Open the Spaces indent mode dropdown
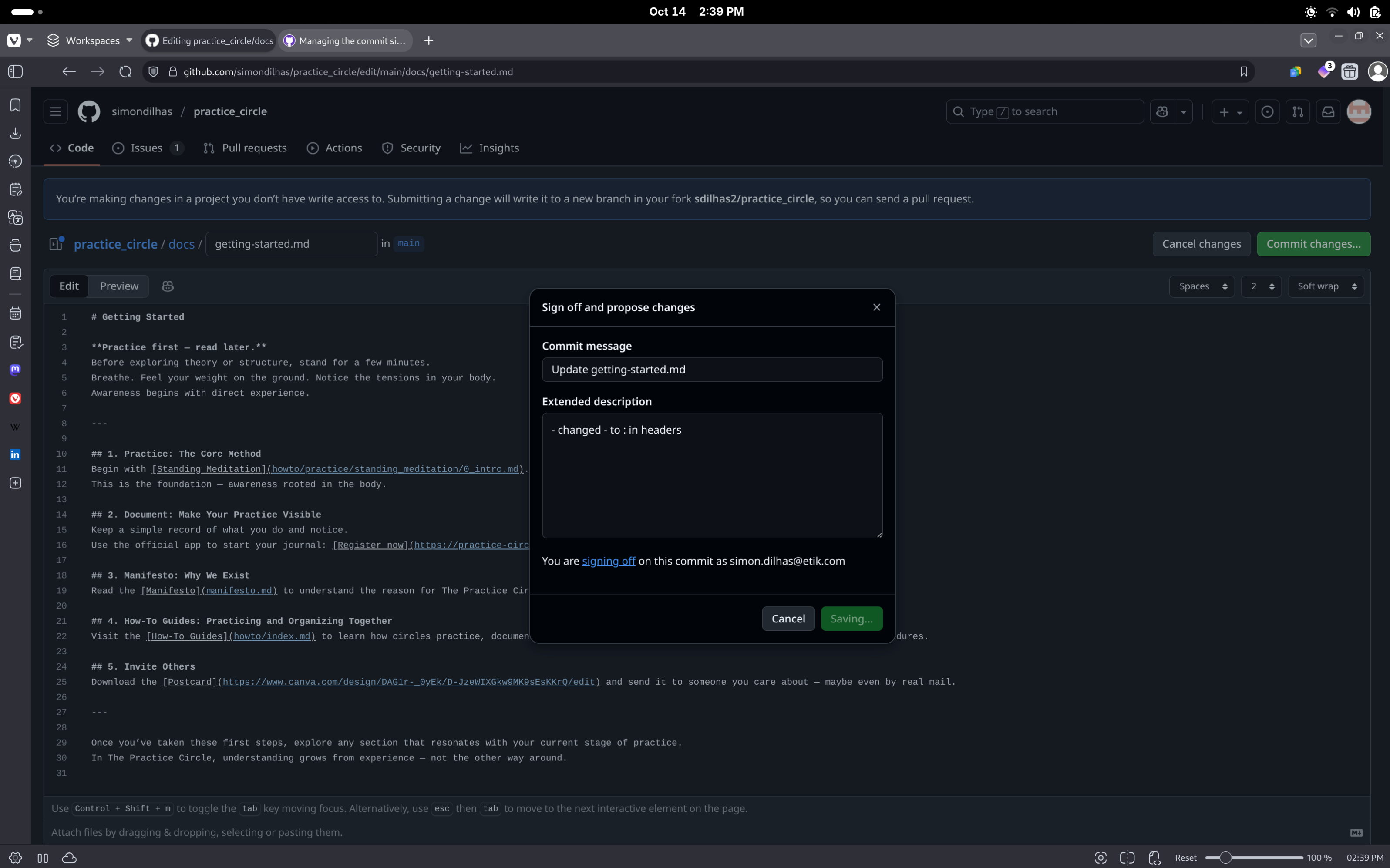The image size is (1390, 868). pos(1202,286)
